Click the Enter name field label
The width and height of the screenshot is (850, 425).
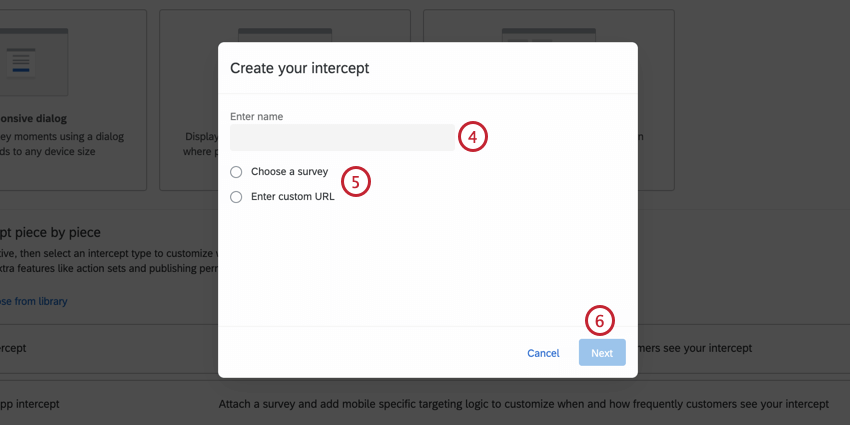pos(256,116)
